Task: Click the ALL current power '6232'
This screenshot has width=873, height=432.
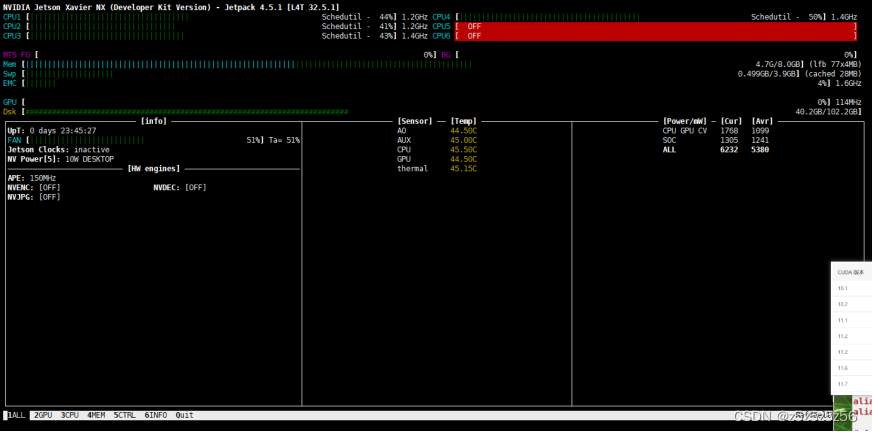Action: point(729,150)
